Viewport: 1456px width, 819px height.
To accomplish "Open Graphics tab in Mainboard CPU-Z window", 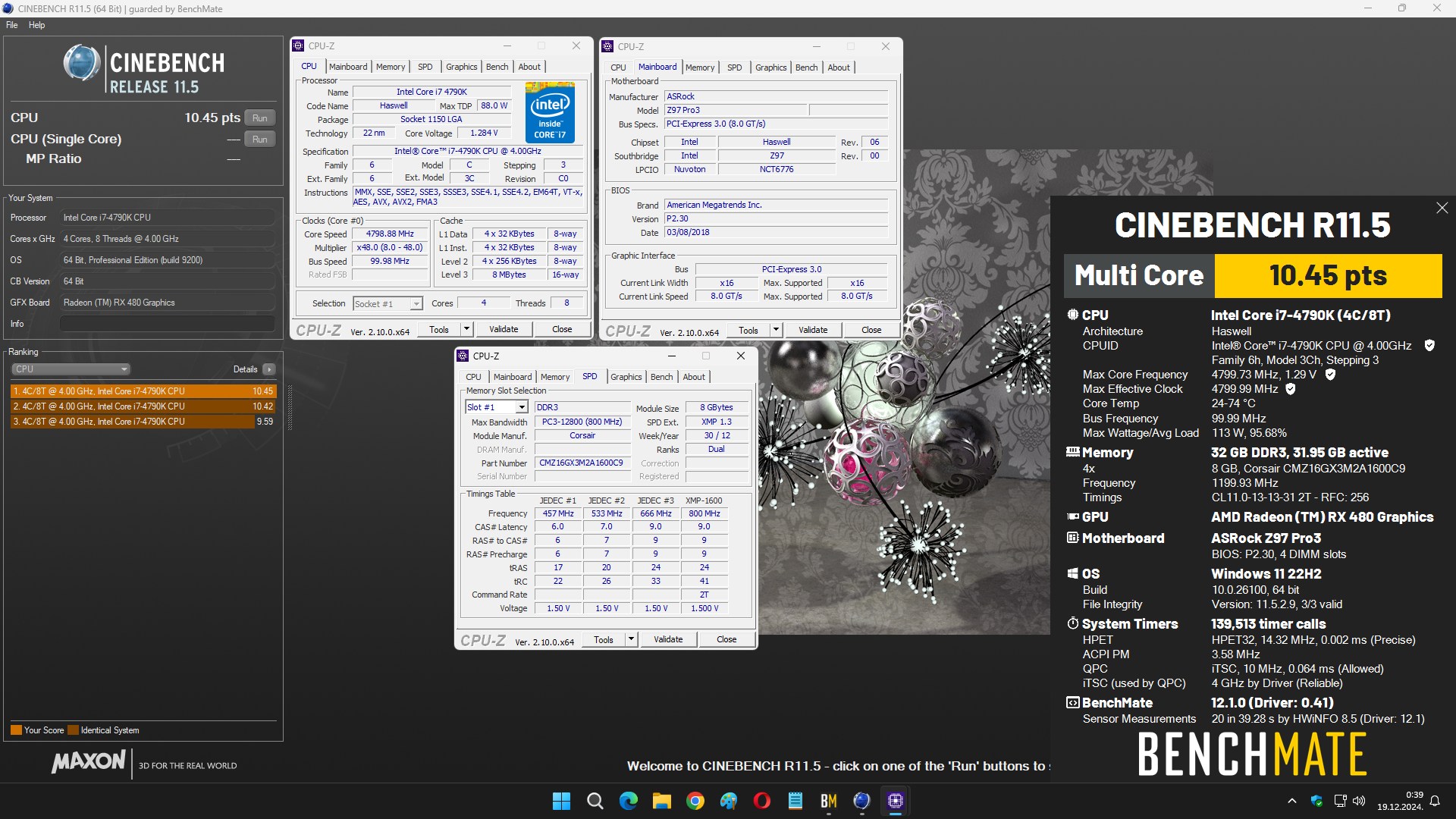I will [771, 67].
